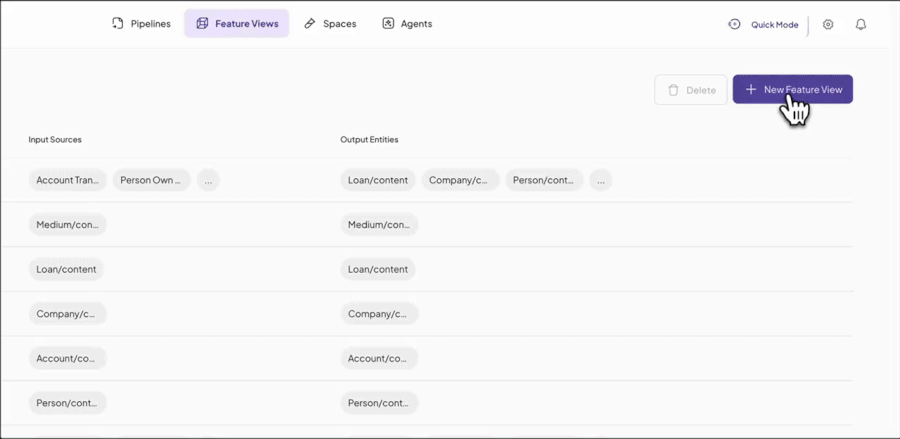Expand more output entities ellipsis chip
900x439 pixels.
[x=600, y=180]
